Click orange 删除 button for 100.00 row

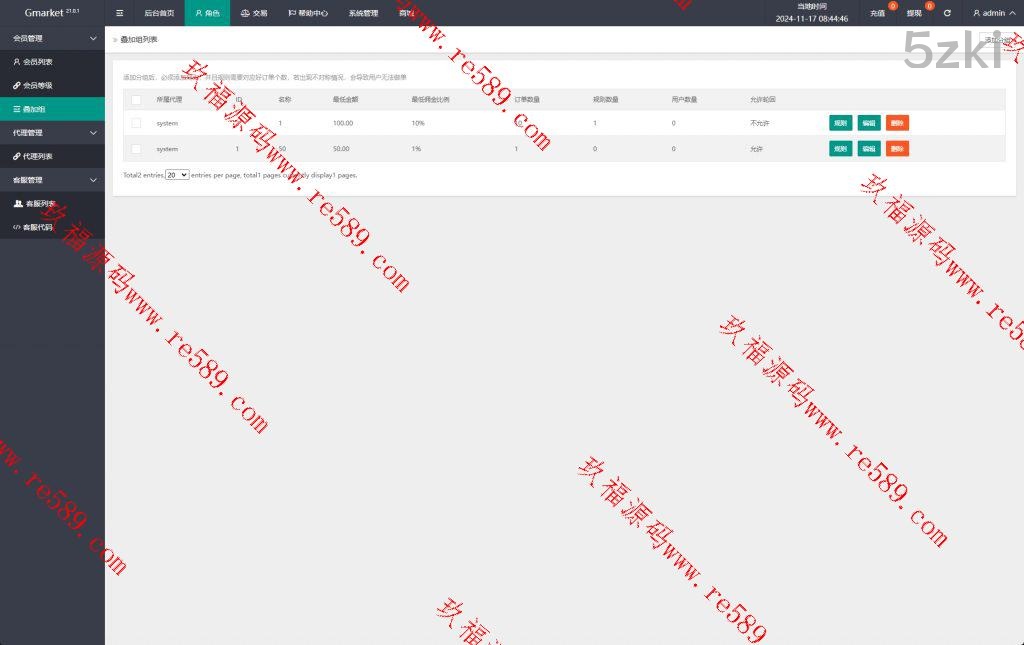[897, 123]
